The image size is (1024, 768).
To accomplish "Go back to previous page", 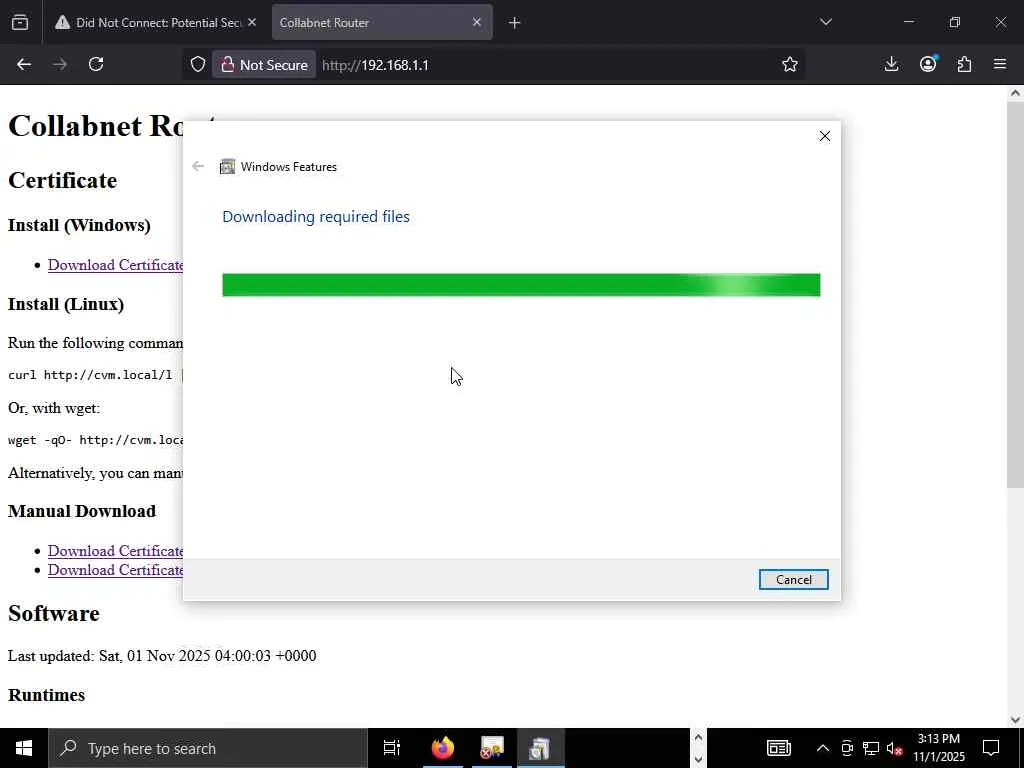I will [24, 64].
